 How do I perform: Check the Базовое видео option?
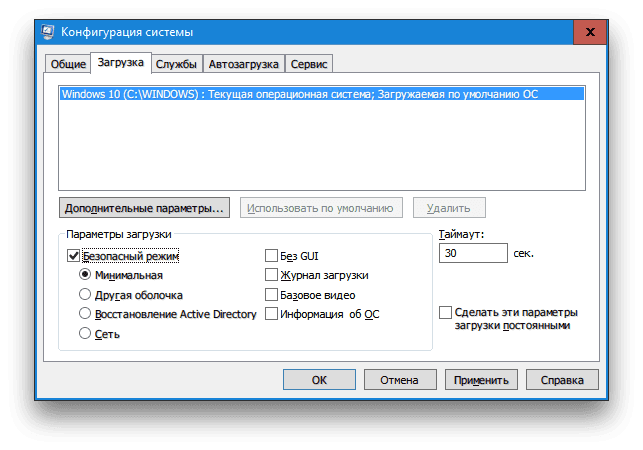point(271,295)
